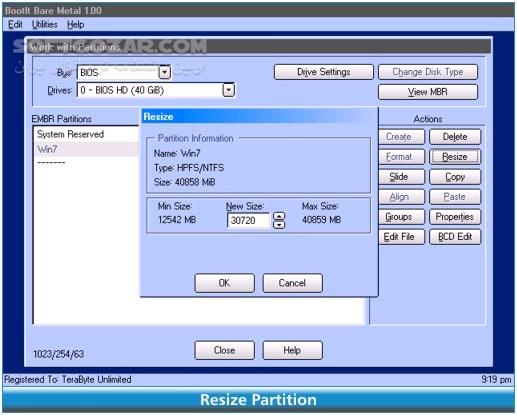
Task: Click the Groups button
Action: point(401,217)
